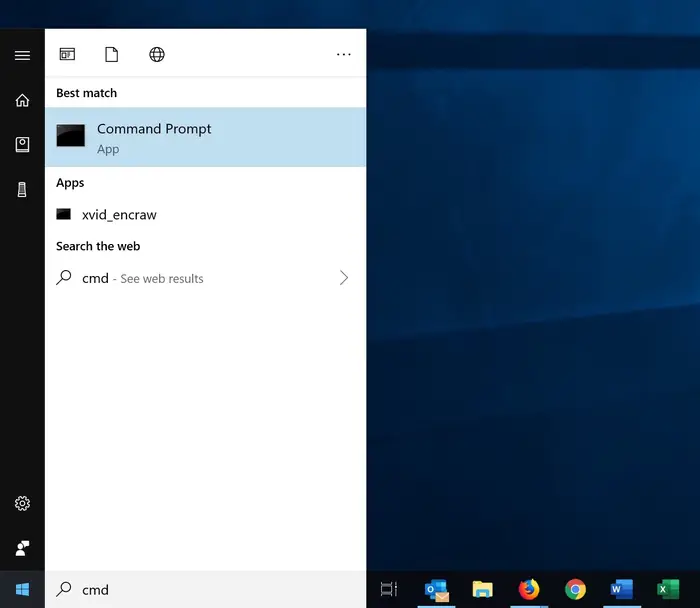The image size is (700, 608).
Task: Filter results by Web globe icon
Action: coord(157,54)
